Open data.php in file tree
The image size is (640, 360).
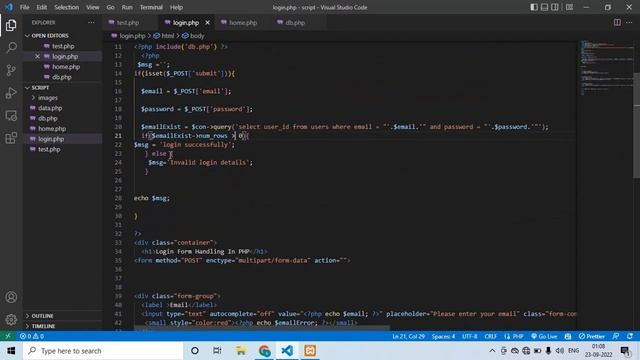click(x=50, y=108)
